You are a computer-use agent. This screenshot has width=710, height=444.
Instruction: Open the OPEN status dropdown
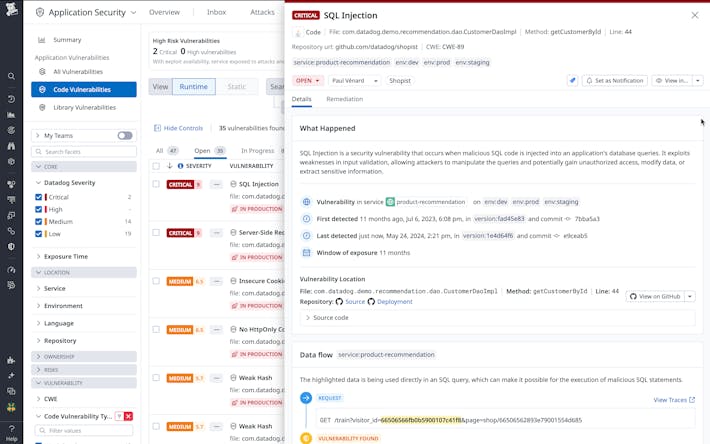307,80
